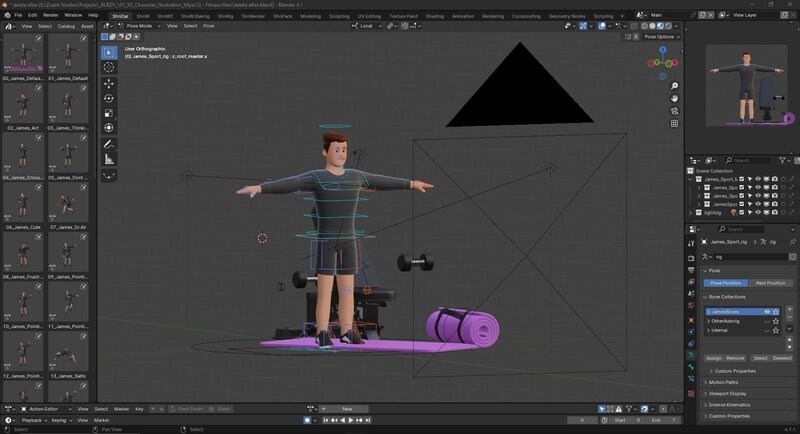
Task: Toggle visibility eye of JamesBones collection
Action: tap(767, 312)
